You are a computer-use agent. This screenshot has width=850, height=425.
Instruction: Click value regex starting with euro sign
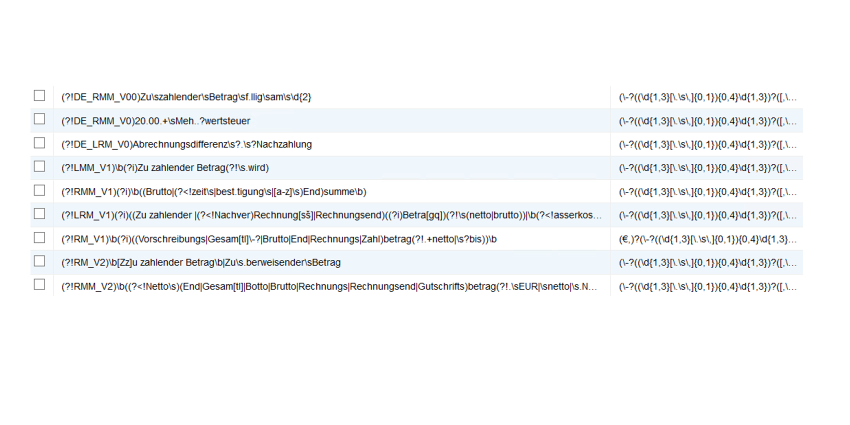tap(707, 239)
